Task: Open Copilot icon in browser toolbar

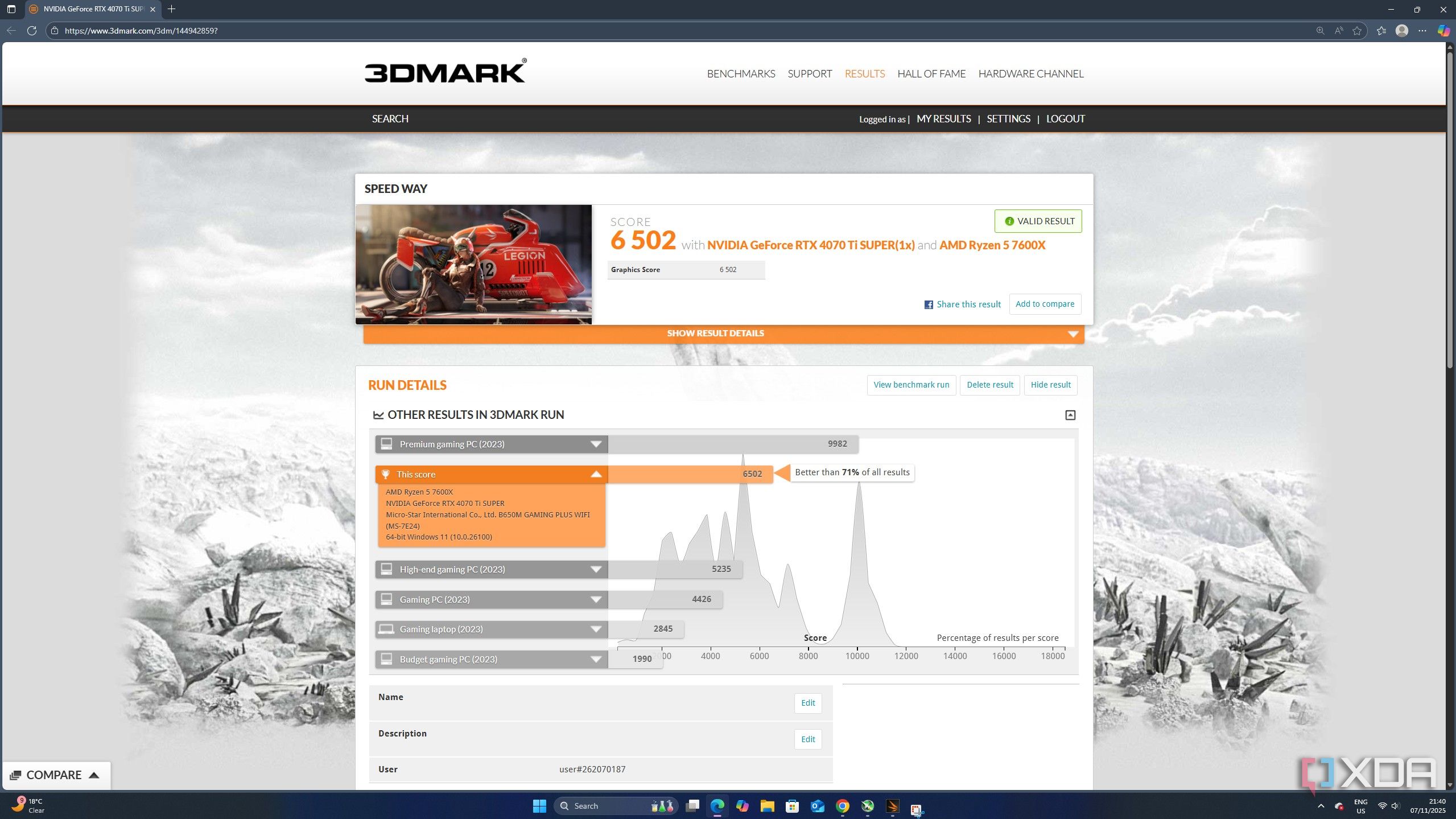Action: tap(1443, 31)
